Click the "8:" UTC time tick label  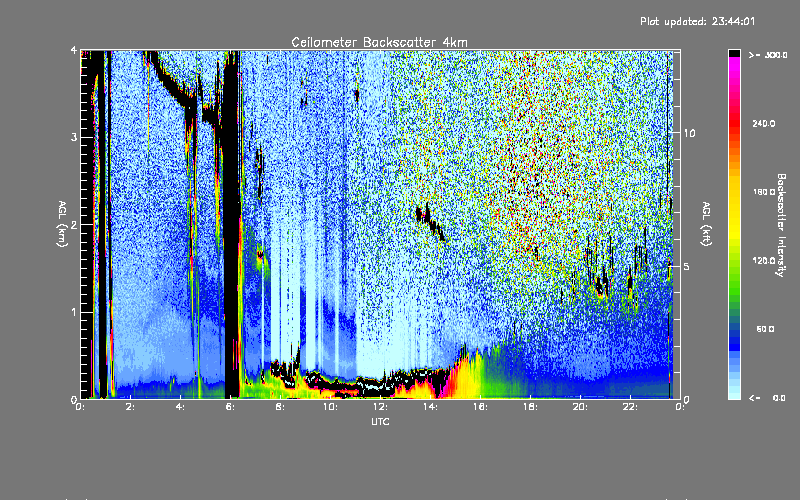(280, 407)
